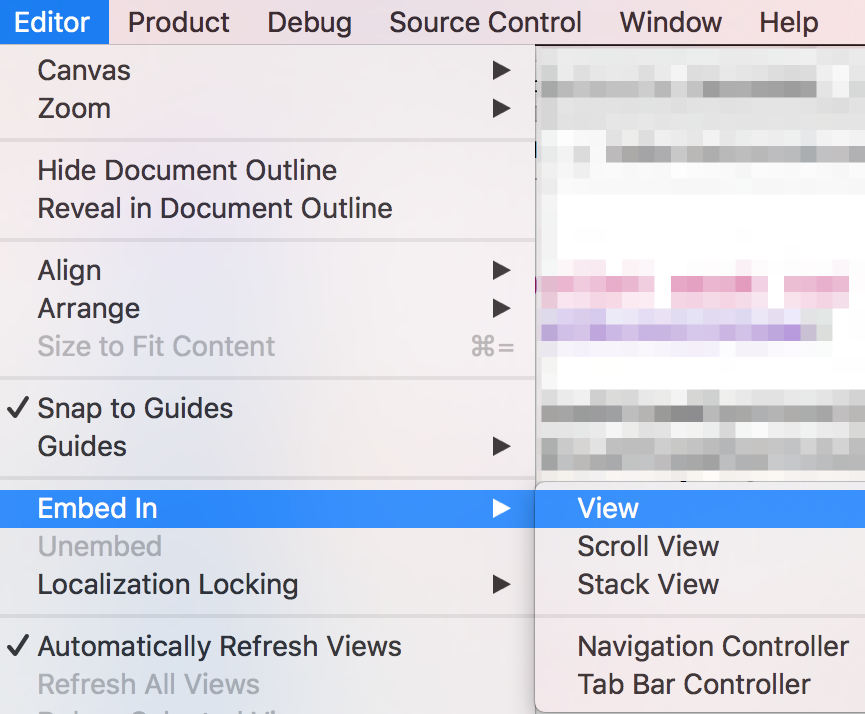This screenshot has width=865, height=714.
Task: Expand the Align submenu arrow
Action: tap(501, 270)
